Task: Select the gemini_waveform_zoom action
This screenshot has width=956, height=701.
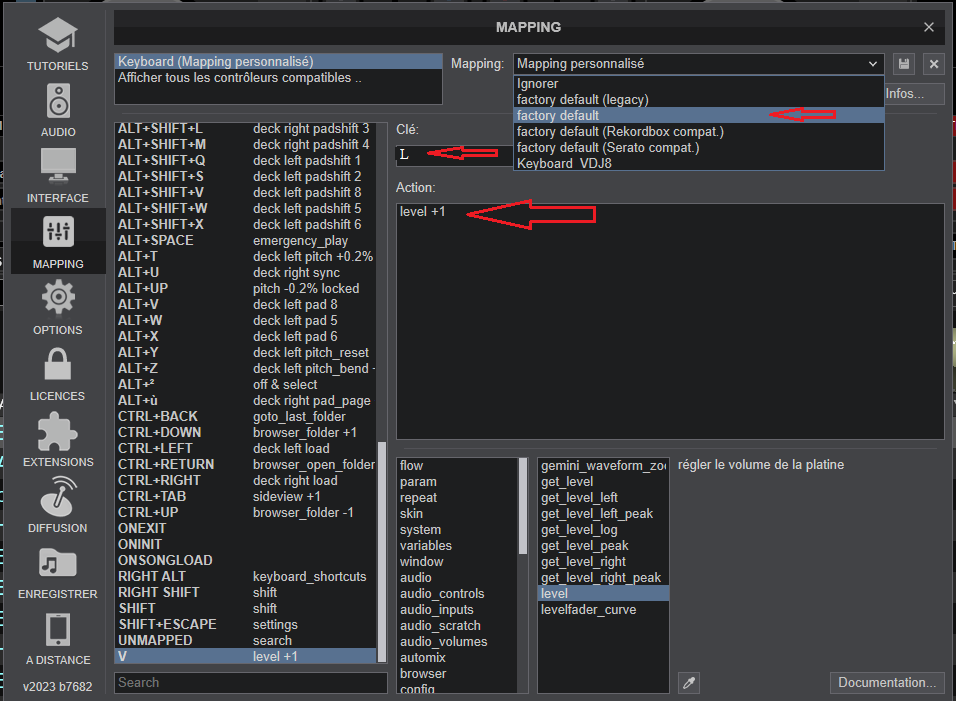Action: [x=604, y=466]
